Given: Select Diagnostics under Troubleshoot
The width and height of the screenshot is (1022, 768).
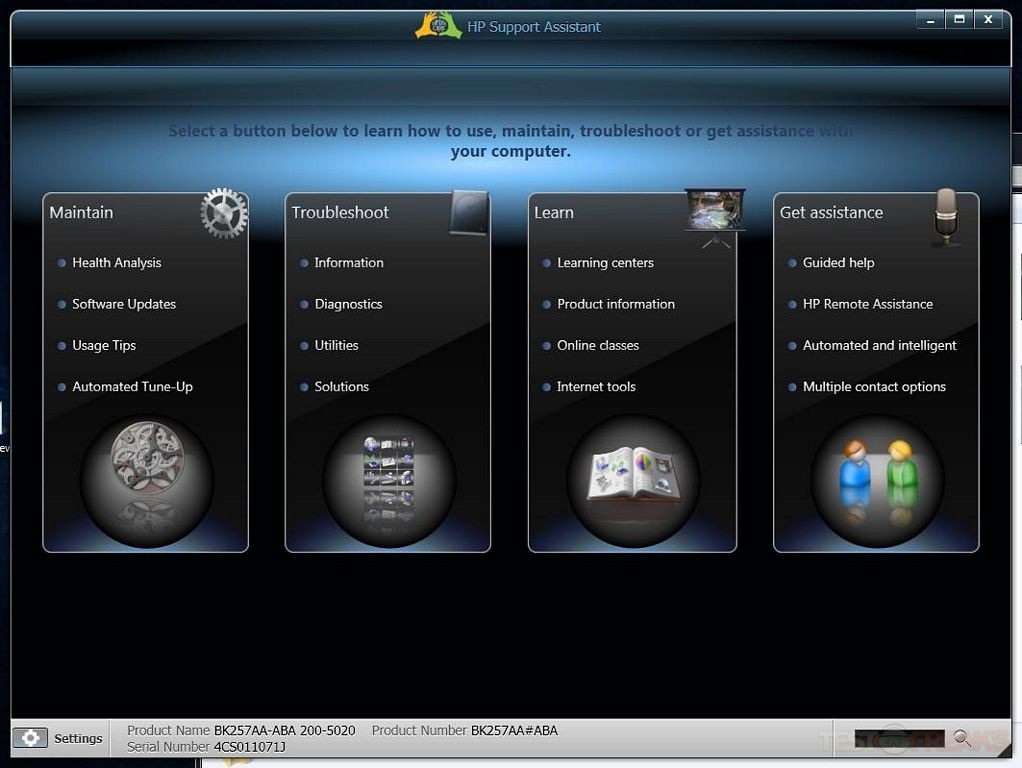Looking at the screenshot, I should 348,304.
